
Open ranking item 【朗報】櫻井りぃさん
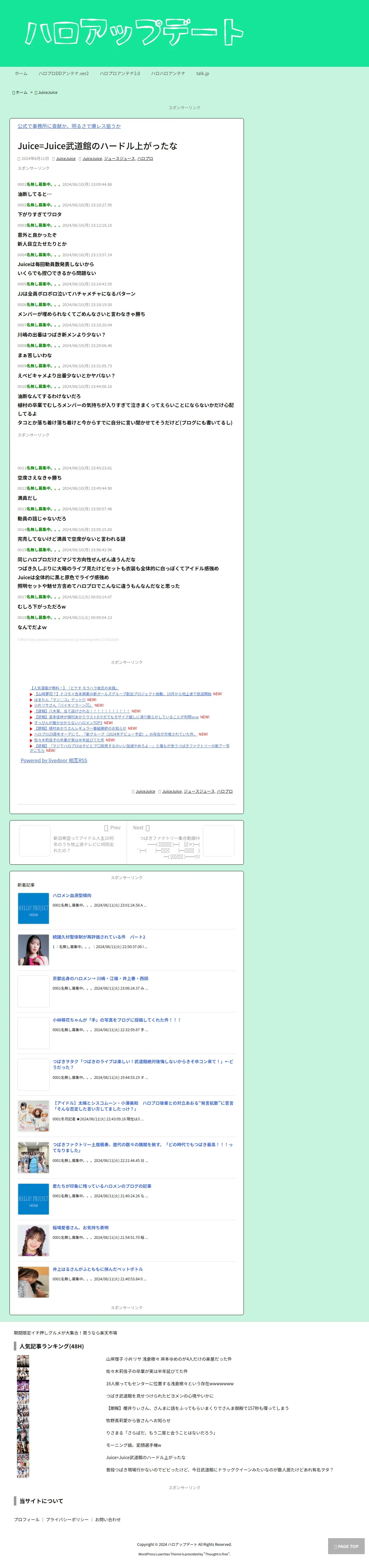[197, 1409]
